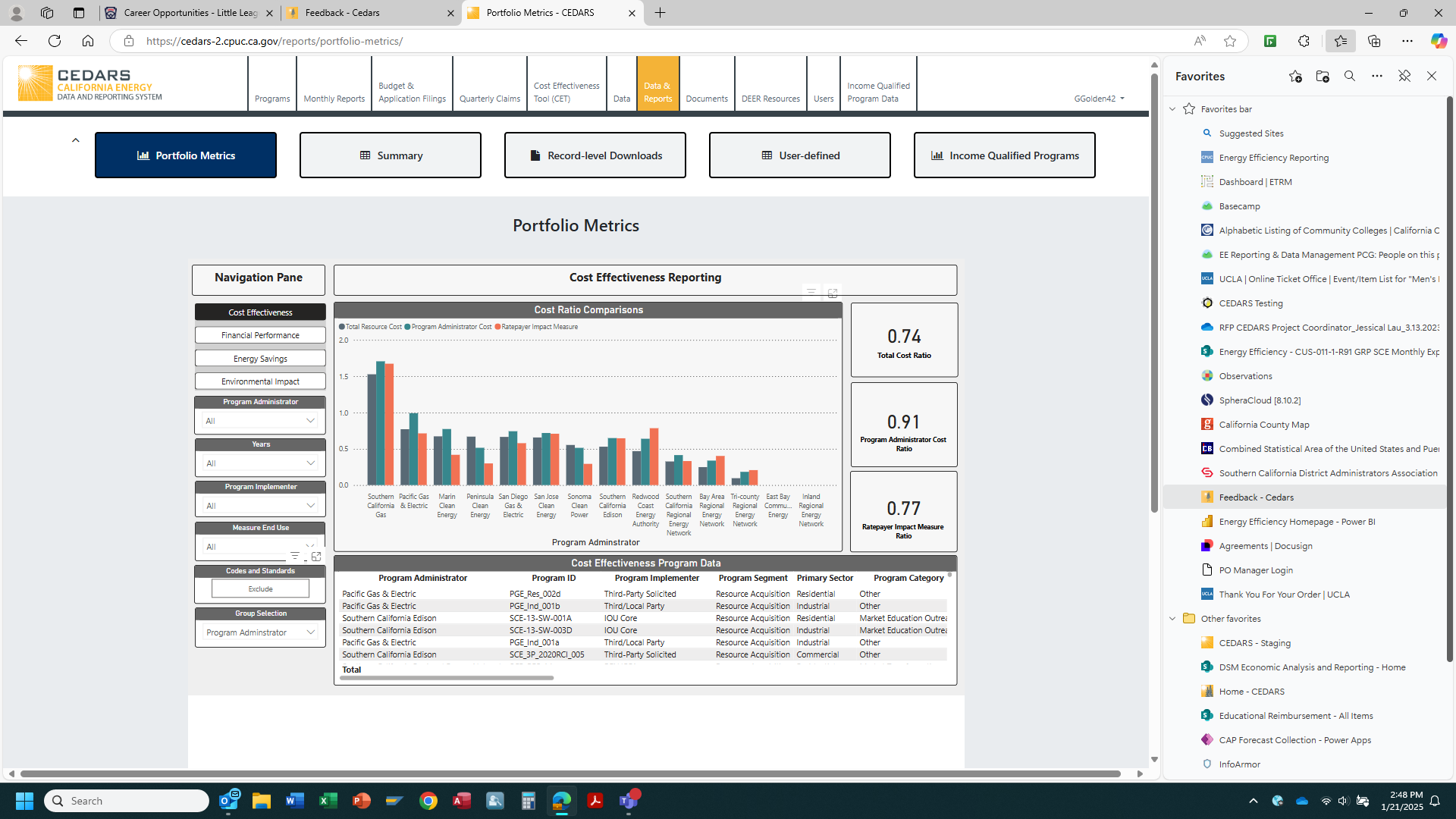The image size is (1456, 819).
Task: Click the page horizontal scrollbar
Action: coord(570,773)
